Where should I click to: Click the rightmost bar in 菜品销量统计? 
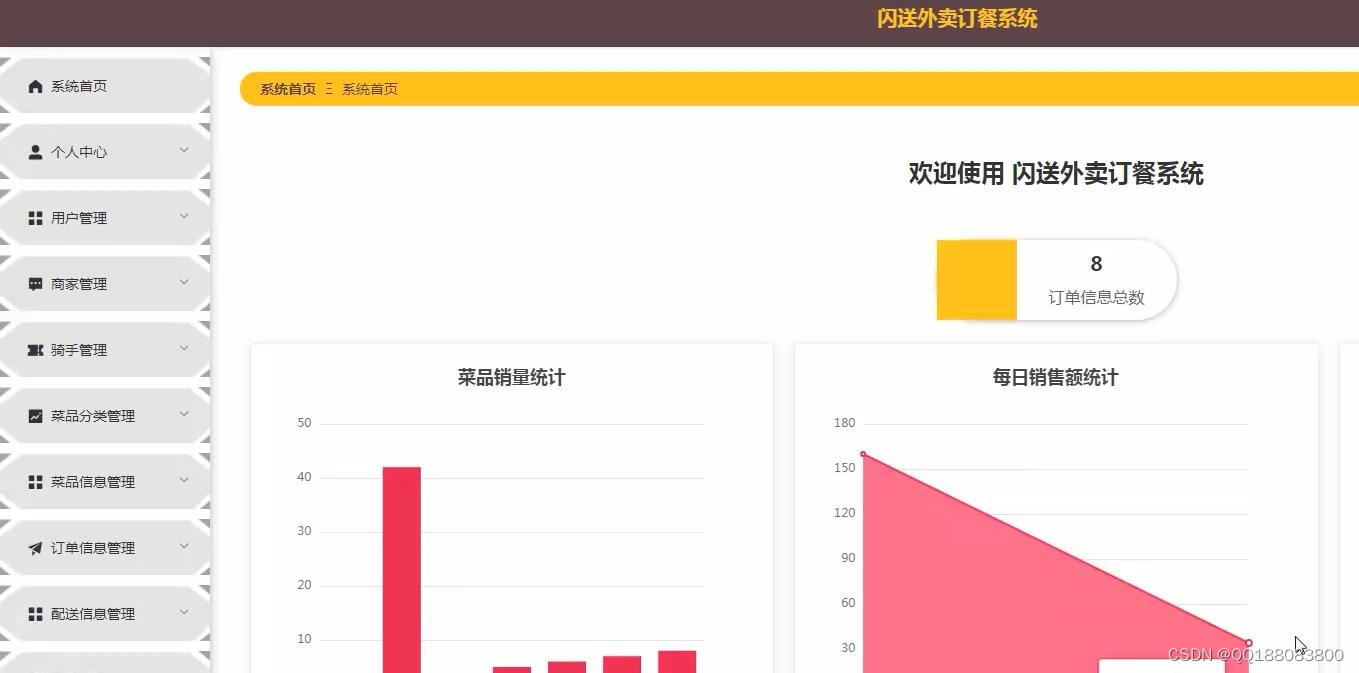coord(677,661)
